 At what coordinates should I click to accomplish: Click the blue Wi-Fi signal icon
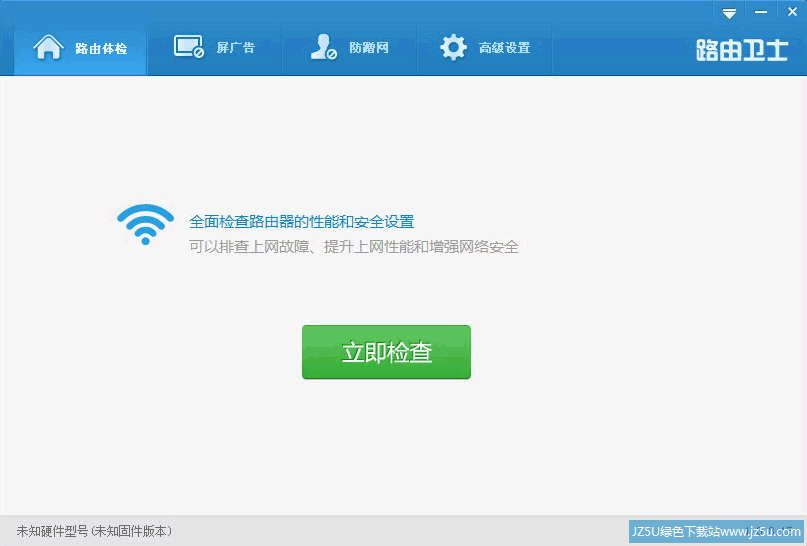tap(145, 224)
